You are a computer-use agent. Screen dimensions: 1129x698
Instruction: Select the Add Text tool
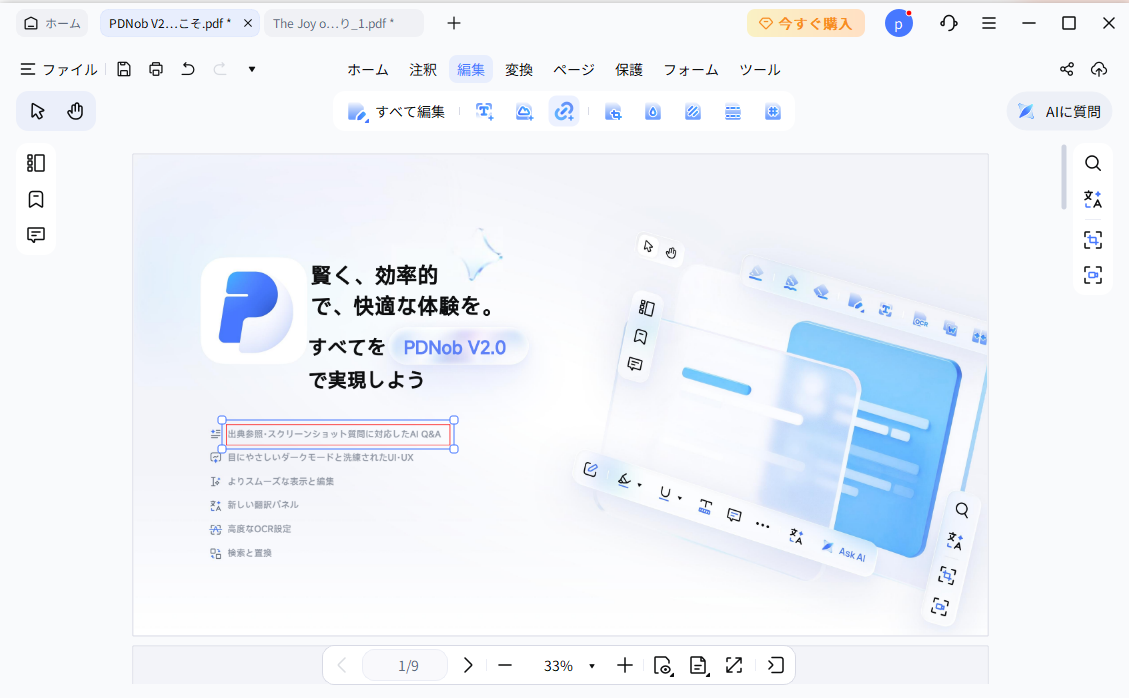coord(484,111)
